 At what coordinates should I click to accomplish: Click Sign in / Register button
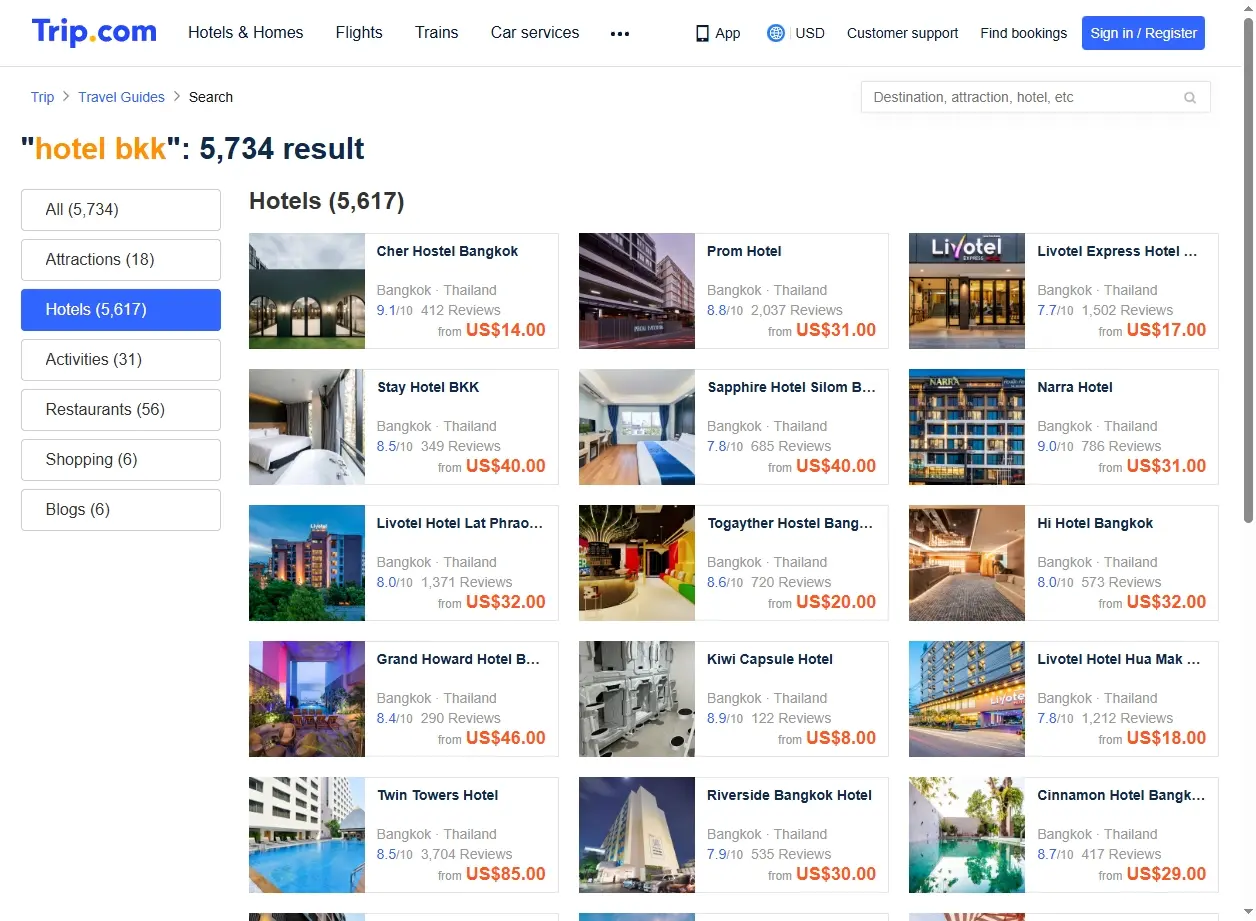(x=1143, y=33)
